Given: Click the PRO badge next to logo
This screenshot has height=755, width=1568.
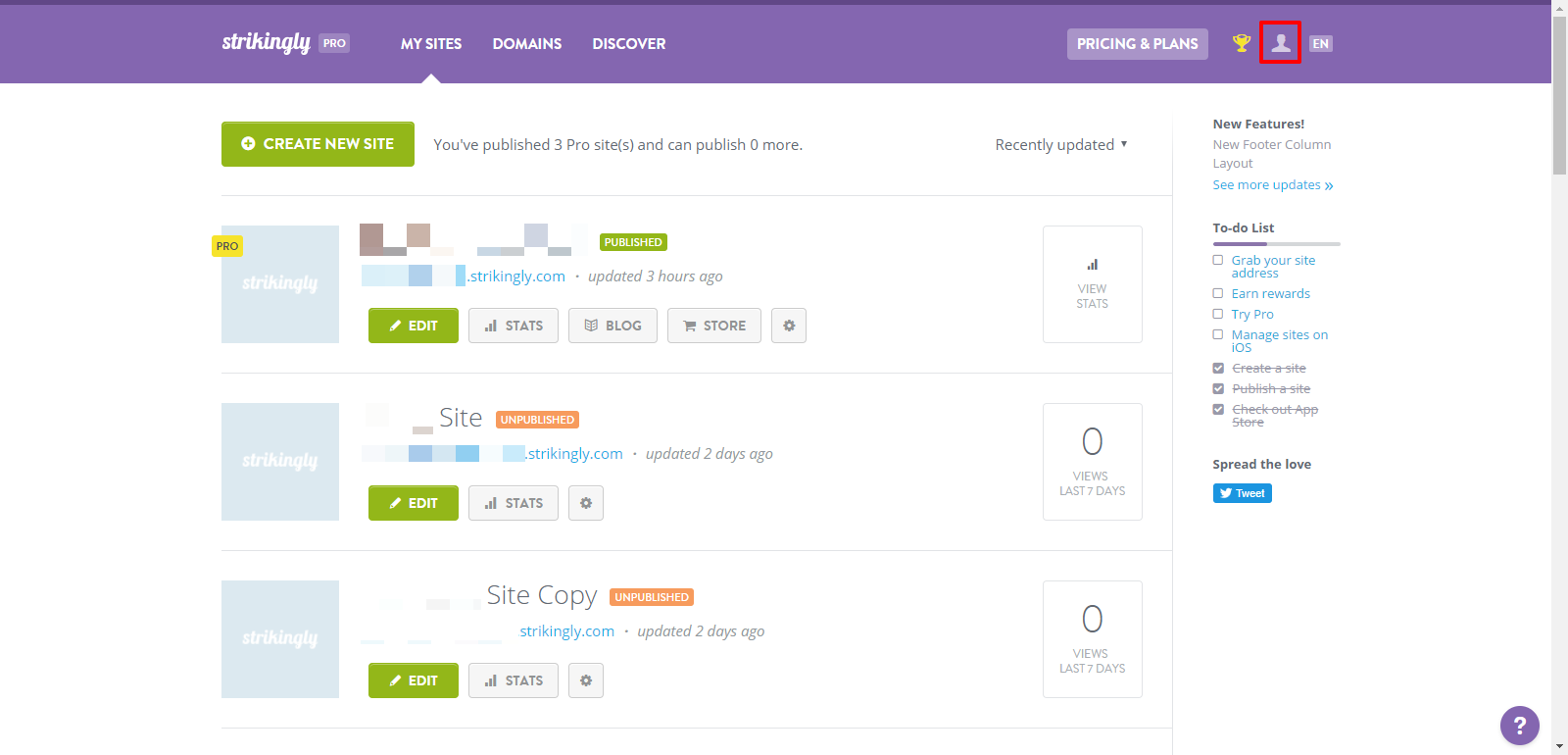Looking at the screenshot, I should pyautogui.click(x=334, y=43).
